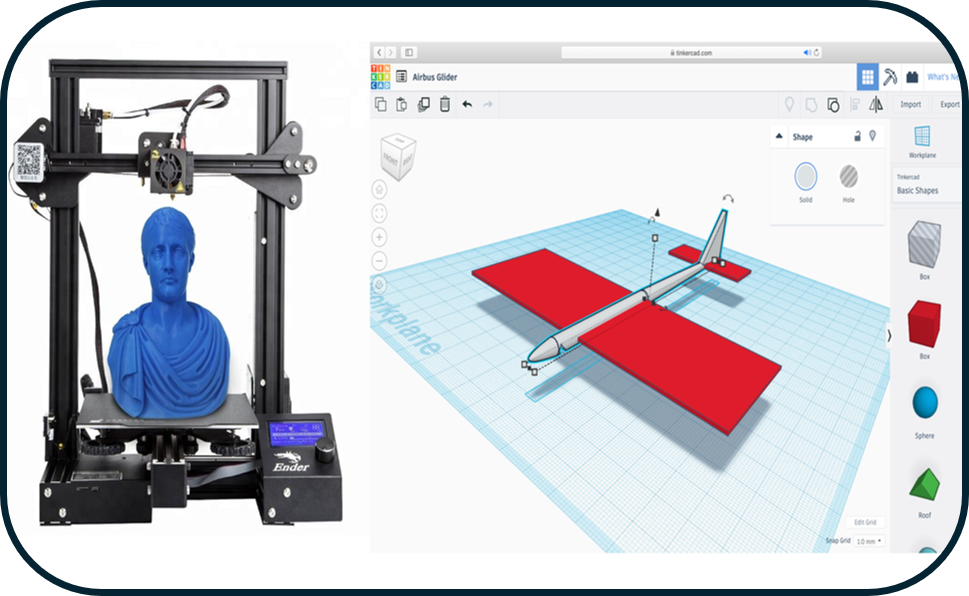This screenshot has width=969, height=596.
Task: Click the Home view icon
Action: (380, 189)
